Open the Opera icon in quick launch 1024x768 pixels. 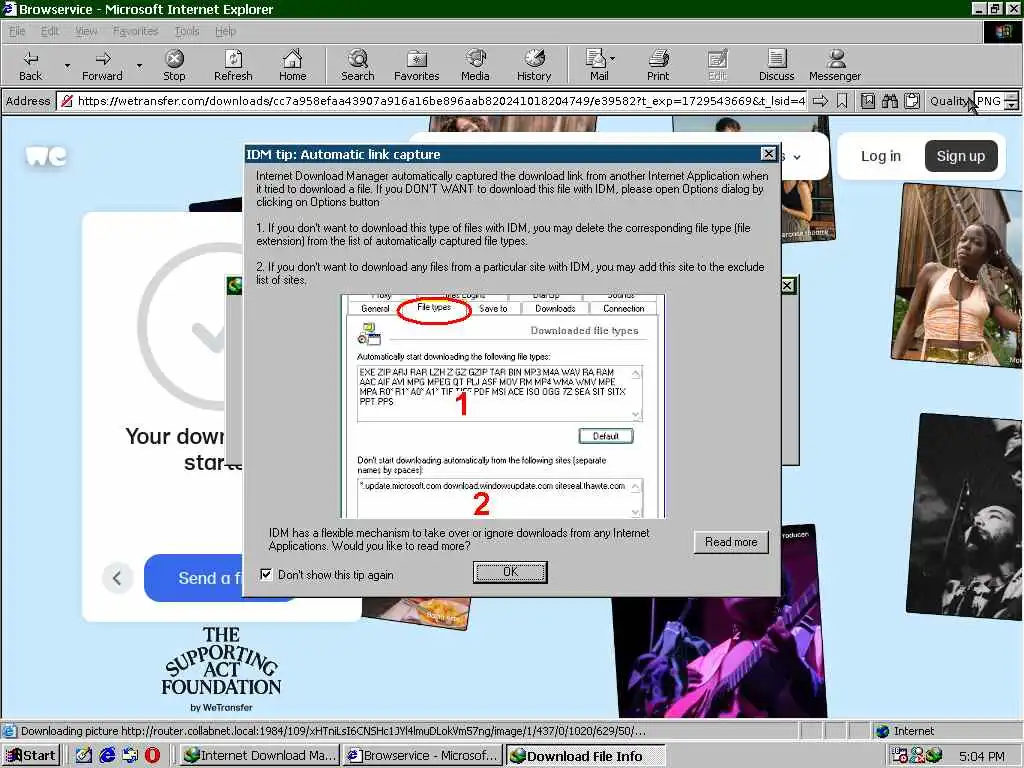152,756
